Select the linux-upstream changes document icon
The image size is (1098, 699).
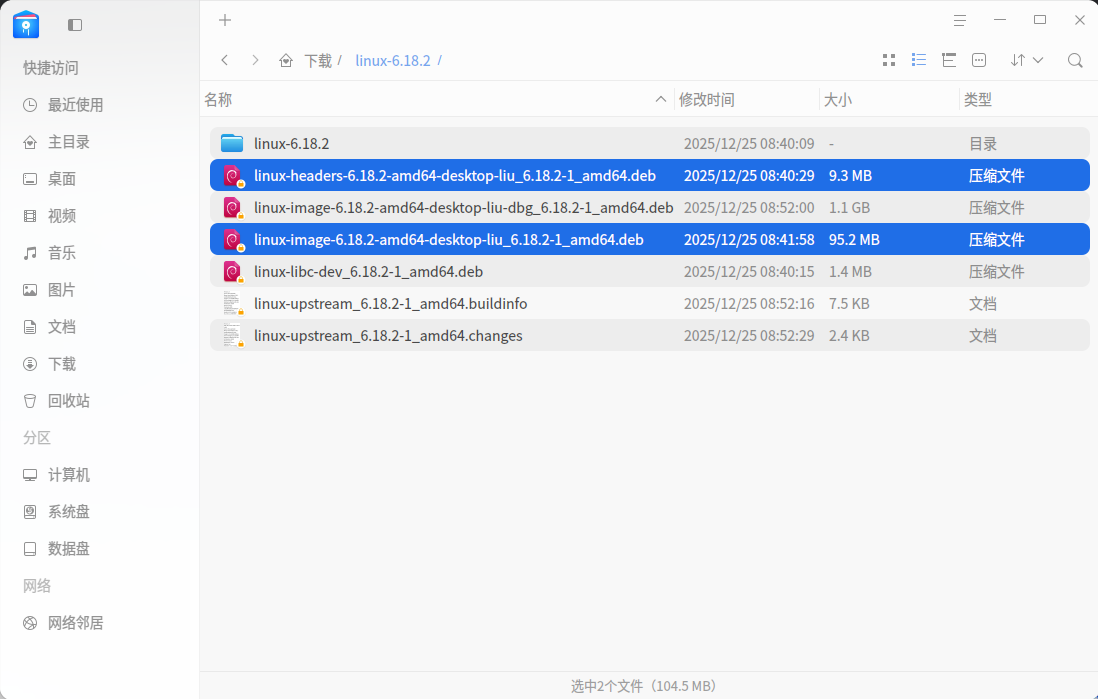coord(232,336)
